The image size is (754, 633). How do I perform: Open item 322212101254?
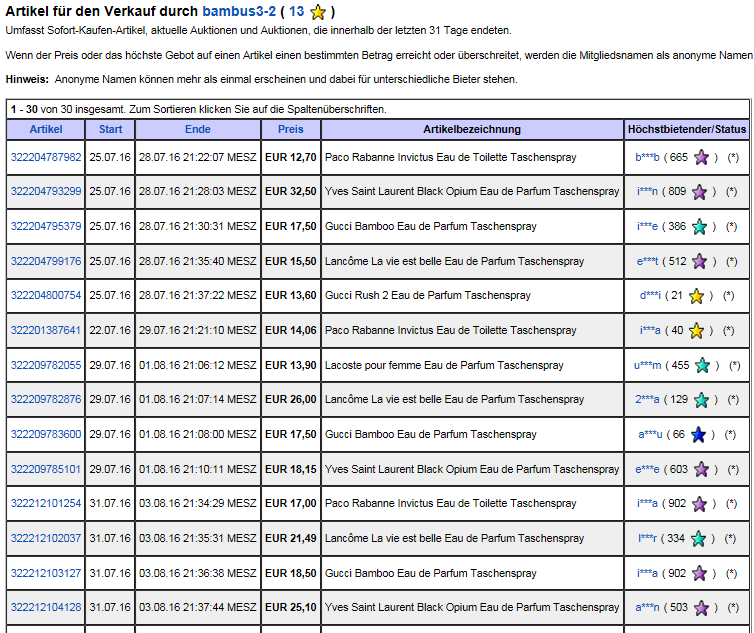[x=46, y=504]
